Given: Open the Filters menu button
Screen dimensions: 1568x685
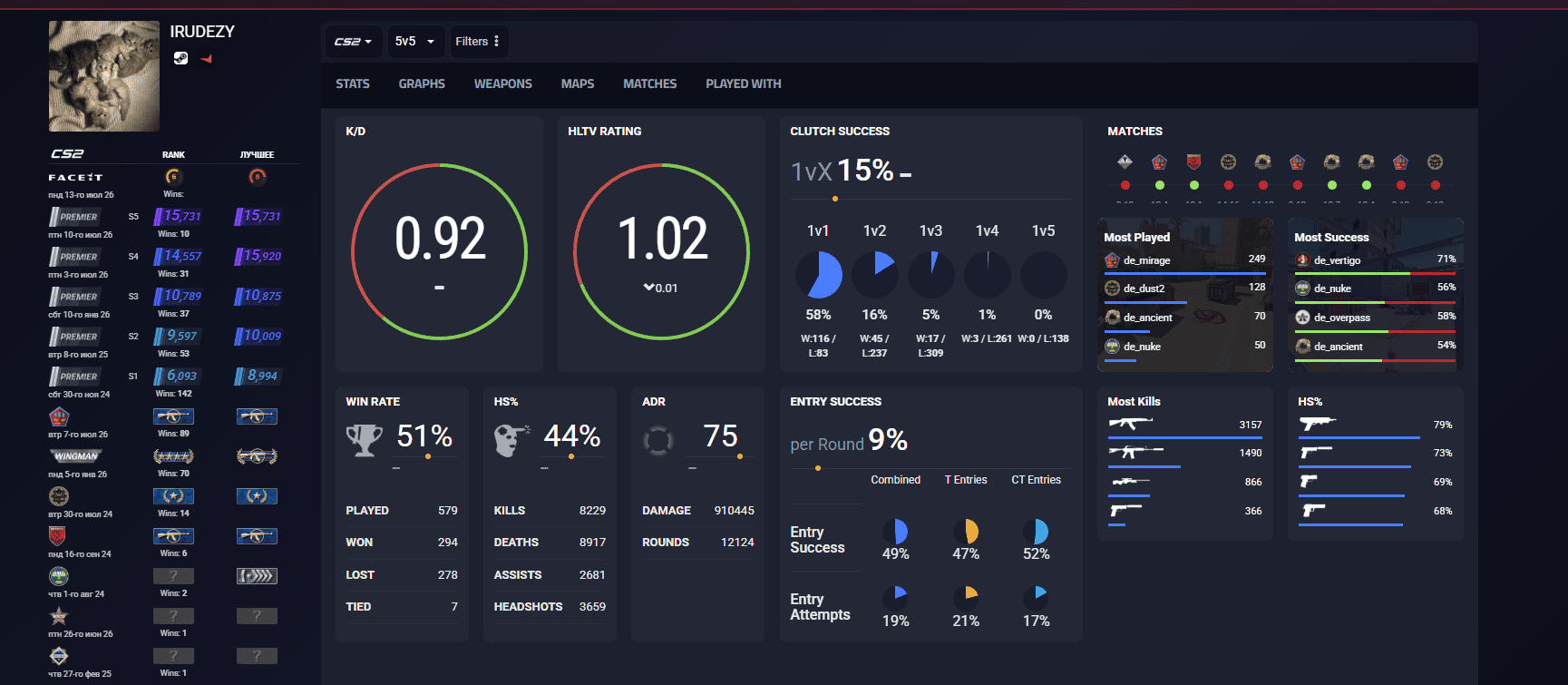Looking at the screenshot, I should (478, 42).
